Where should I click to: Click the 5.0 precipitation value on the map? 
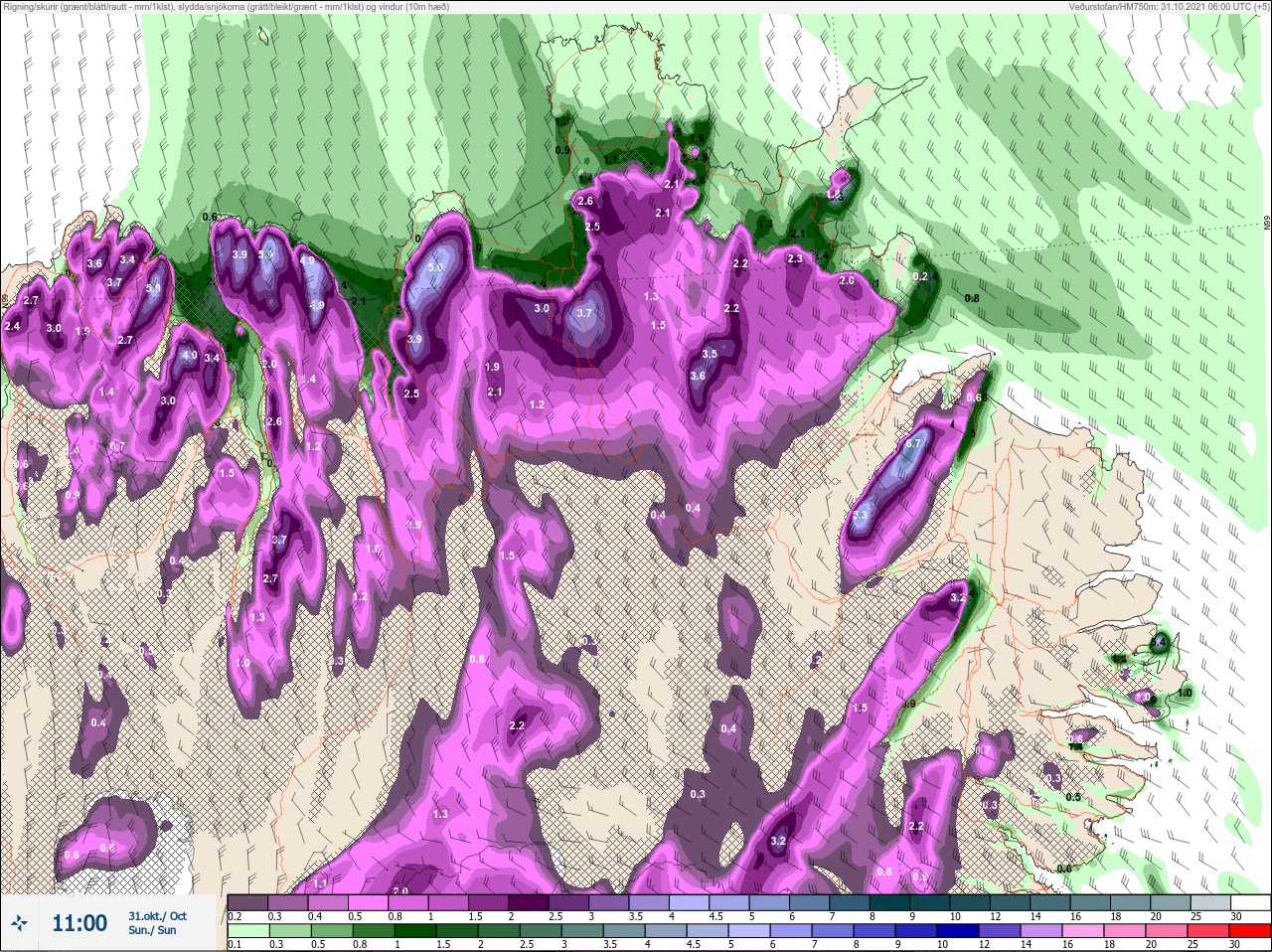click(x=435, y=268)
